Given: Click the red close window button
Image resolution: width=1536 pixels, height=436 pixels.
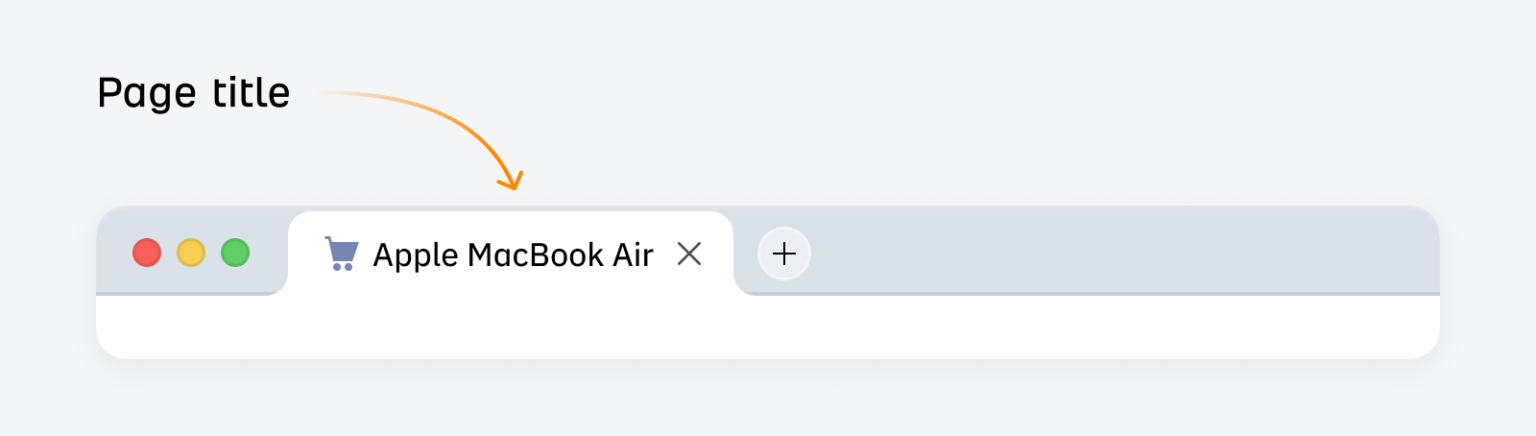Looking at the screenshot, I should click(147, 253).
